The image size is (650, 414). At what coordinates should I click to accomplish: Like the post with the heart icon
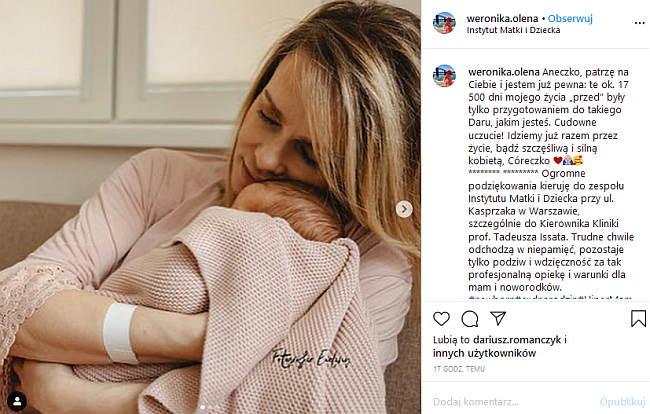pos(441,319)
